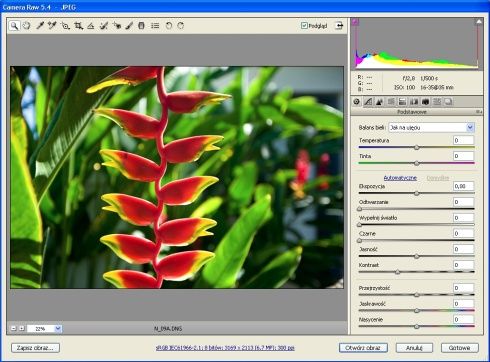
Task: Click the Anuluj button
Action: pyautogui.click(x=414, y=348)
